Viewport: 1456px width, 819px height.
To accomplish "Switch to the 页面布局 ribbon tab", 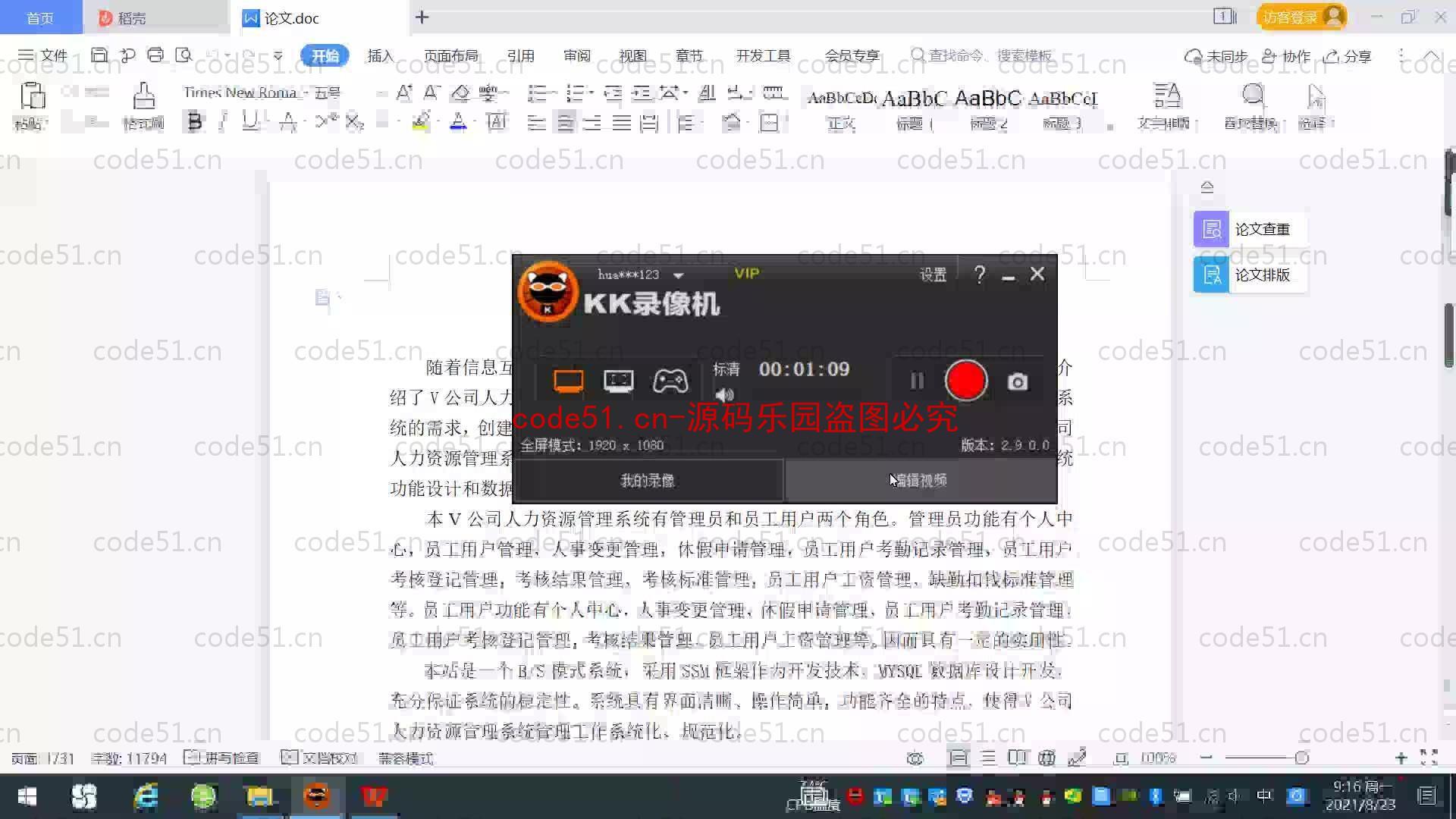I will tap(450, 56).
